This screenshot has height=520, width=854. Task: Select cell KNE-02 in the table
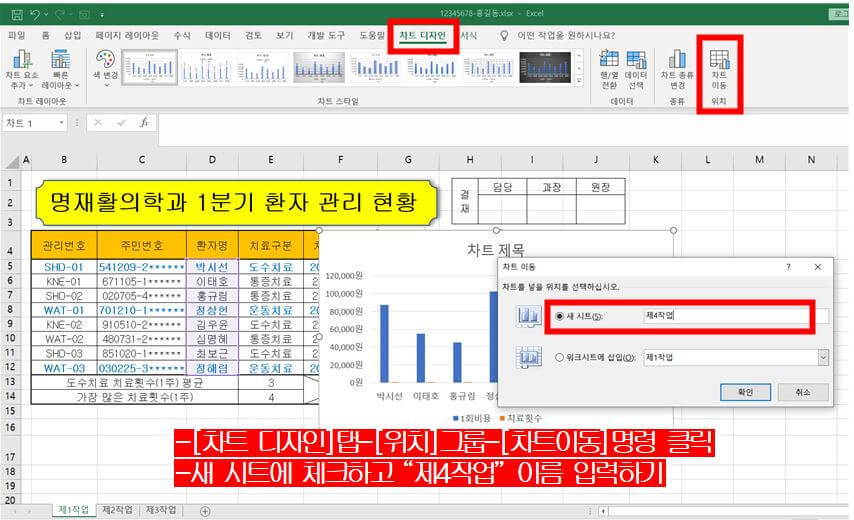coord(64,325)
